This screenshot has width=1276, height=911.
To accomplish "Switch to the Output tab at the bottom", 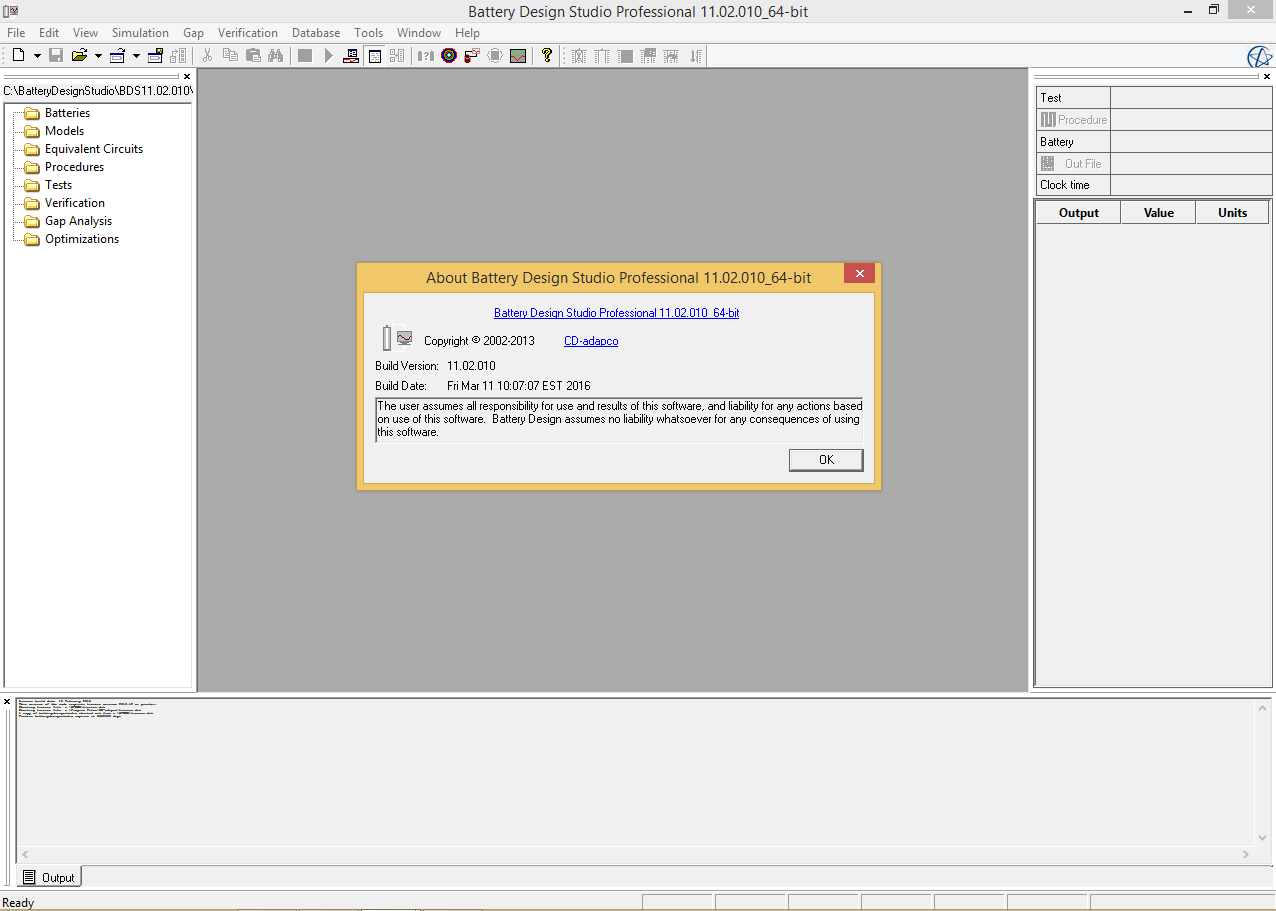I will tap(49, 877).
